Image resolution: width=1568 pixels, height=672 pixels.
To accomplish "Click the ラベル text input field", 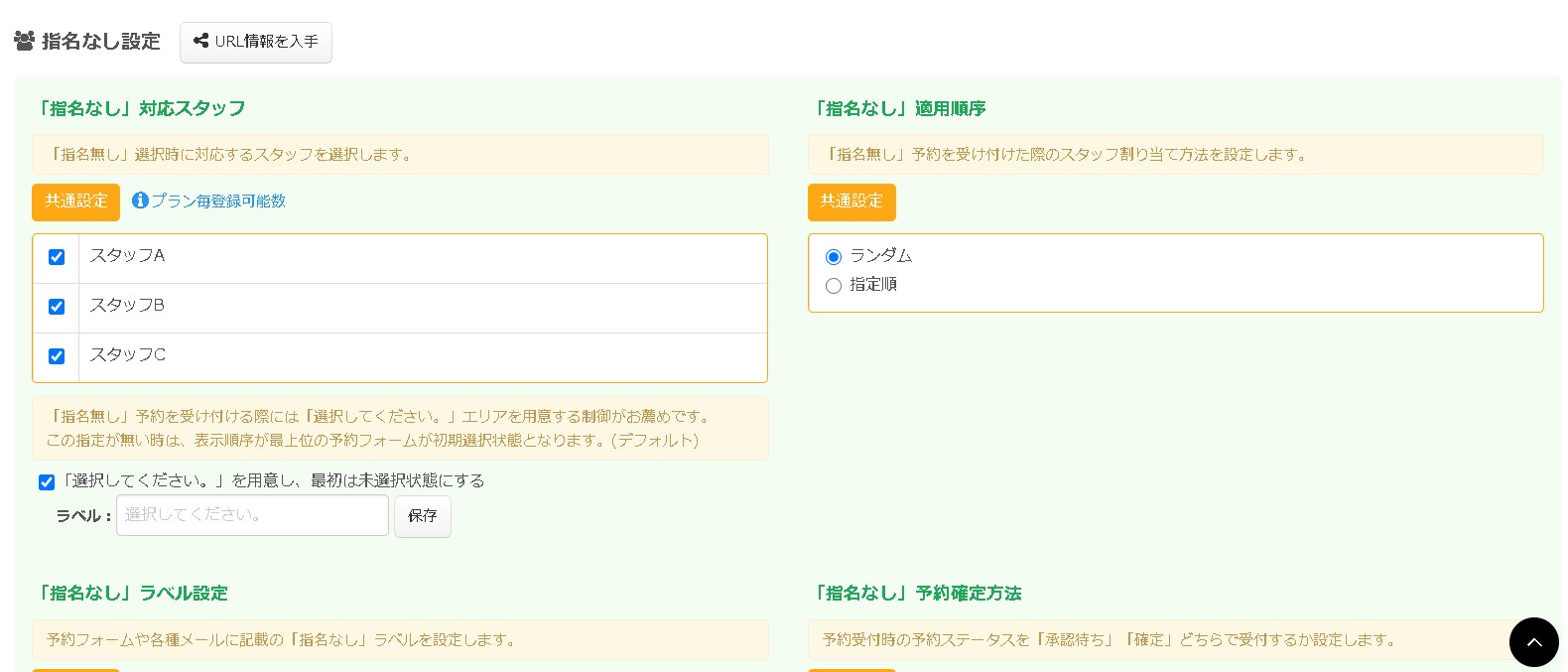I will [252, 515].
